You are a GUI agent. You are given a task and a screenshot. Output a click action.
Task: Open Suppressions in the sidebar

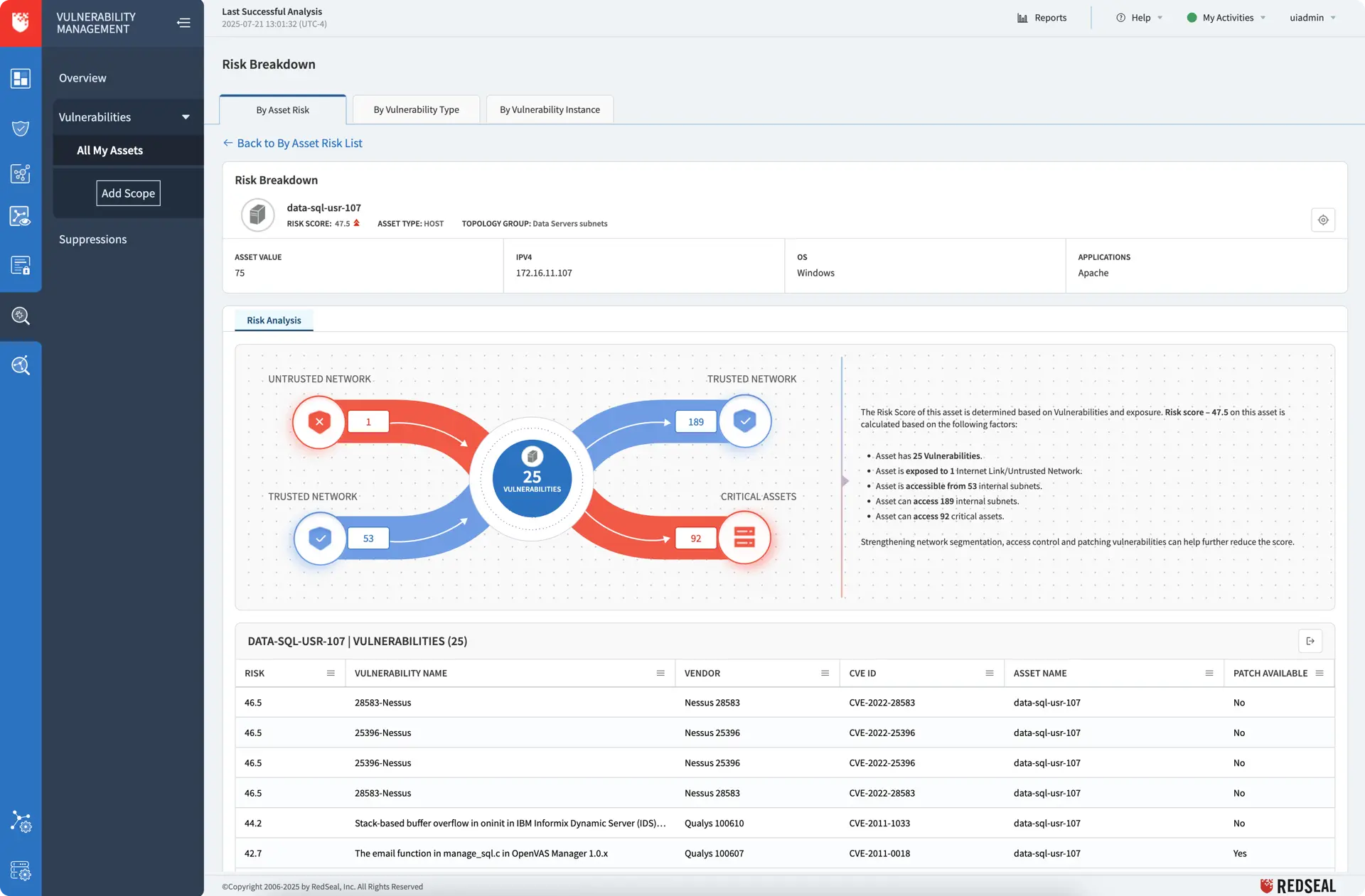92,239
